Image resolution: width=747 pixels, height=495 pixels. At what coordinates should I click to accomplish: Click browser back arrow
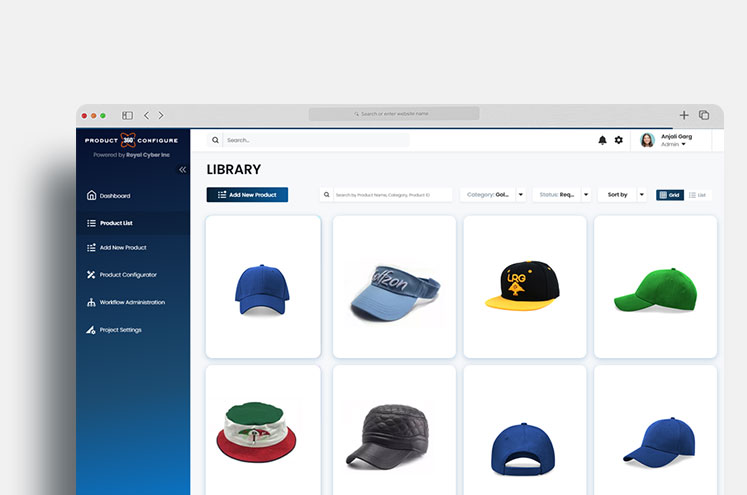(146, 115)
